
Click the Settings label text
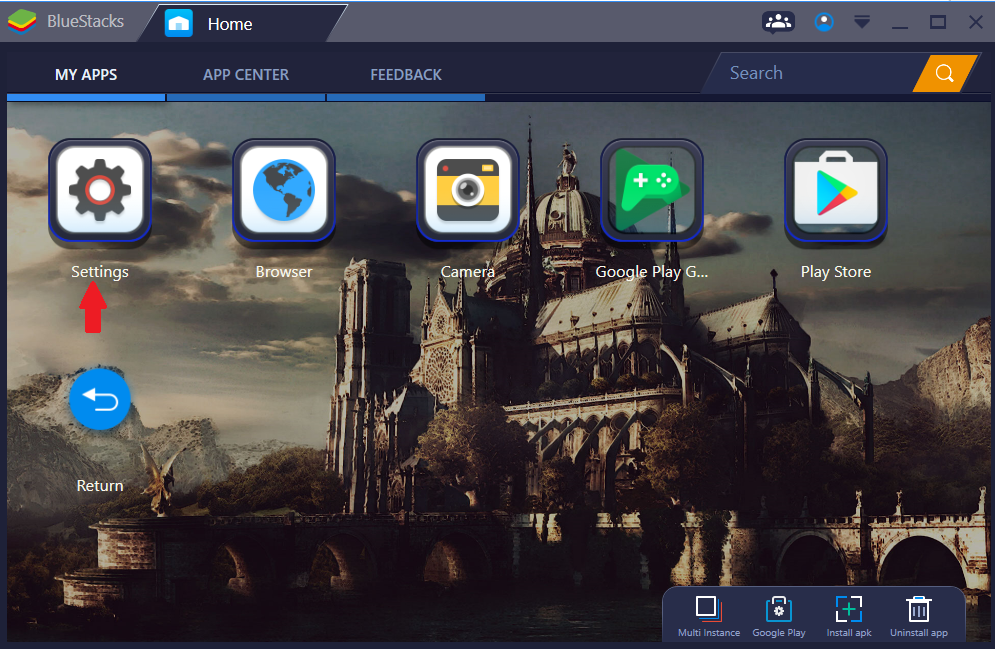[x=100, y=272]
